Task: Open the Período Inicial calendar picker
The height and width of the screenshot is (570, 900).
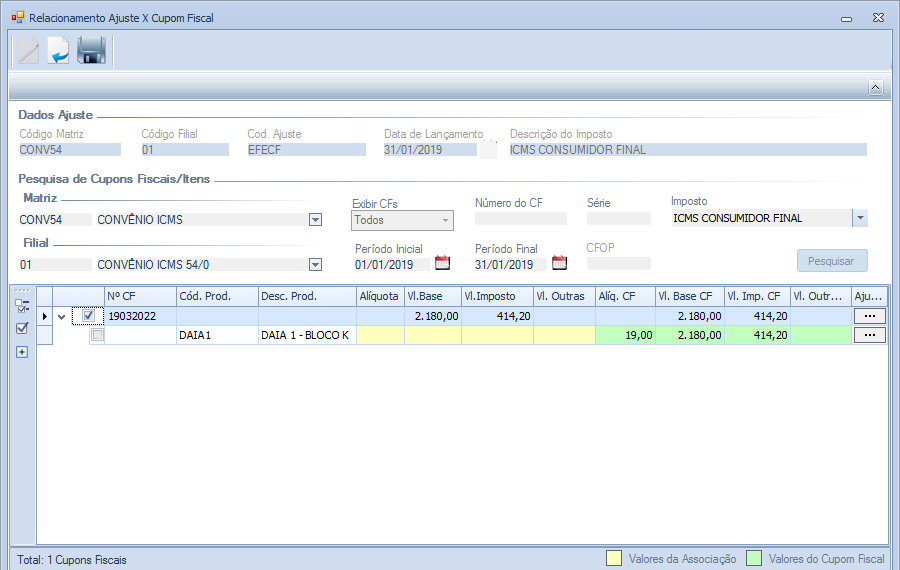Action: [443, 264]
